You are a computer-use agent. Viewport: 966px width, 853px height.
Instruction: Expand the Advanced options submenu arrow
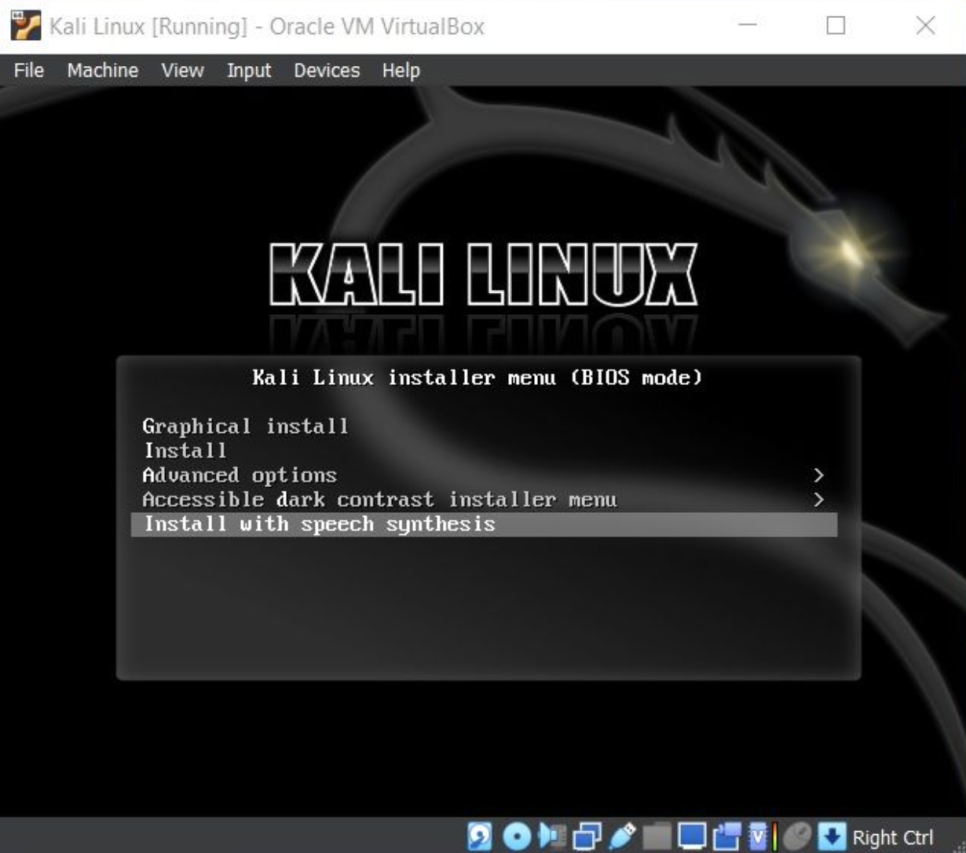coord(818,475)
